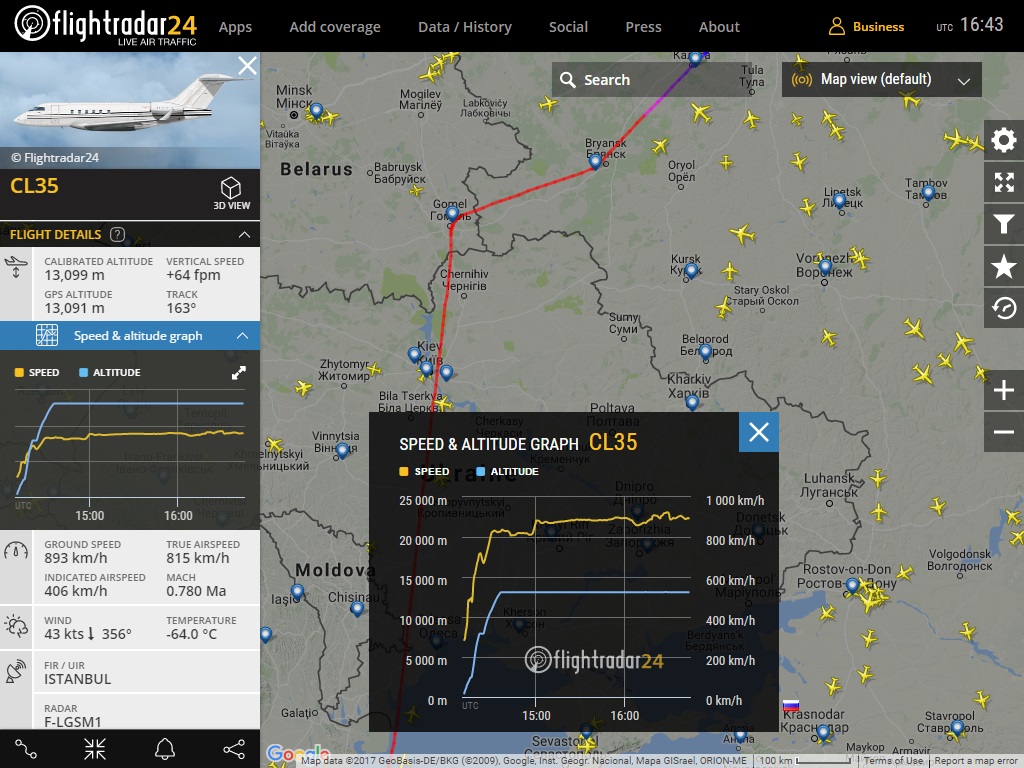Zoom in on the map
1024x768 pixels.
pyautogui.click(x=1004, y=390)
